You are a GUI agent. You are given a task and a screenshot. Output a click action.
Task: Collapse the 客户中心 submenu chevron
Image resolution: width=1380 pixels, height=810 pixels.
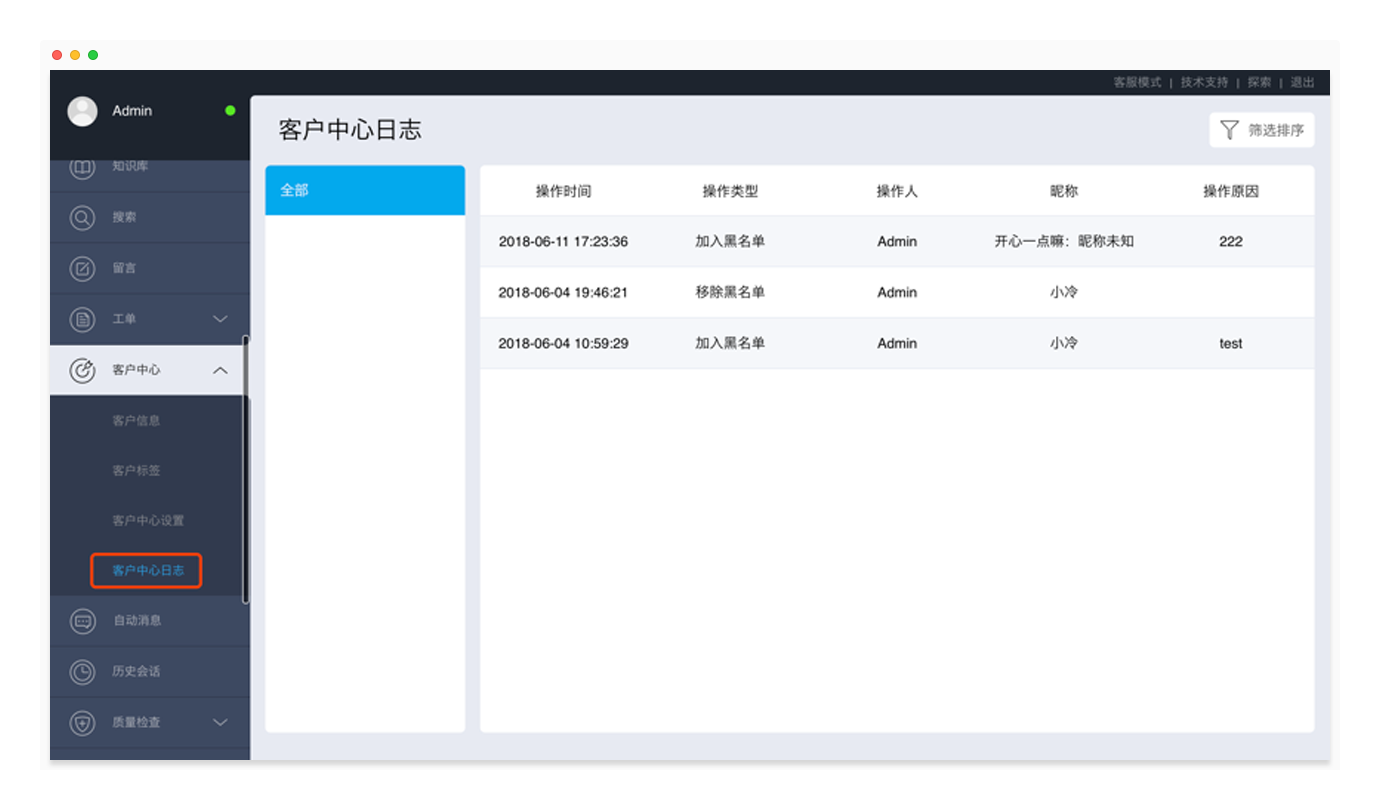coord(221,370)
